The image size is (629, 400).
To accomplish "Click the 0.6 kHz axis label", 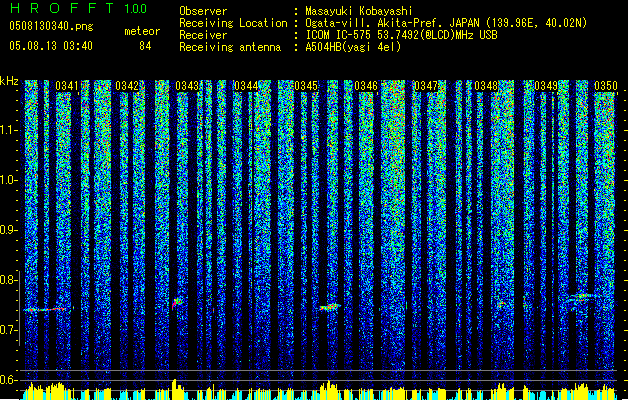I will click(9, 380).
